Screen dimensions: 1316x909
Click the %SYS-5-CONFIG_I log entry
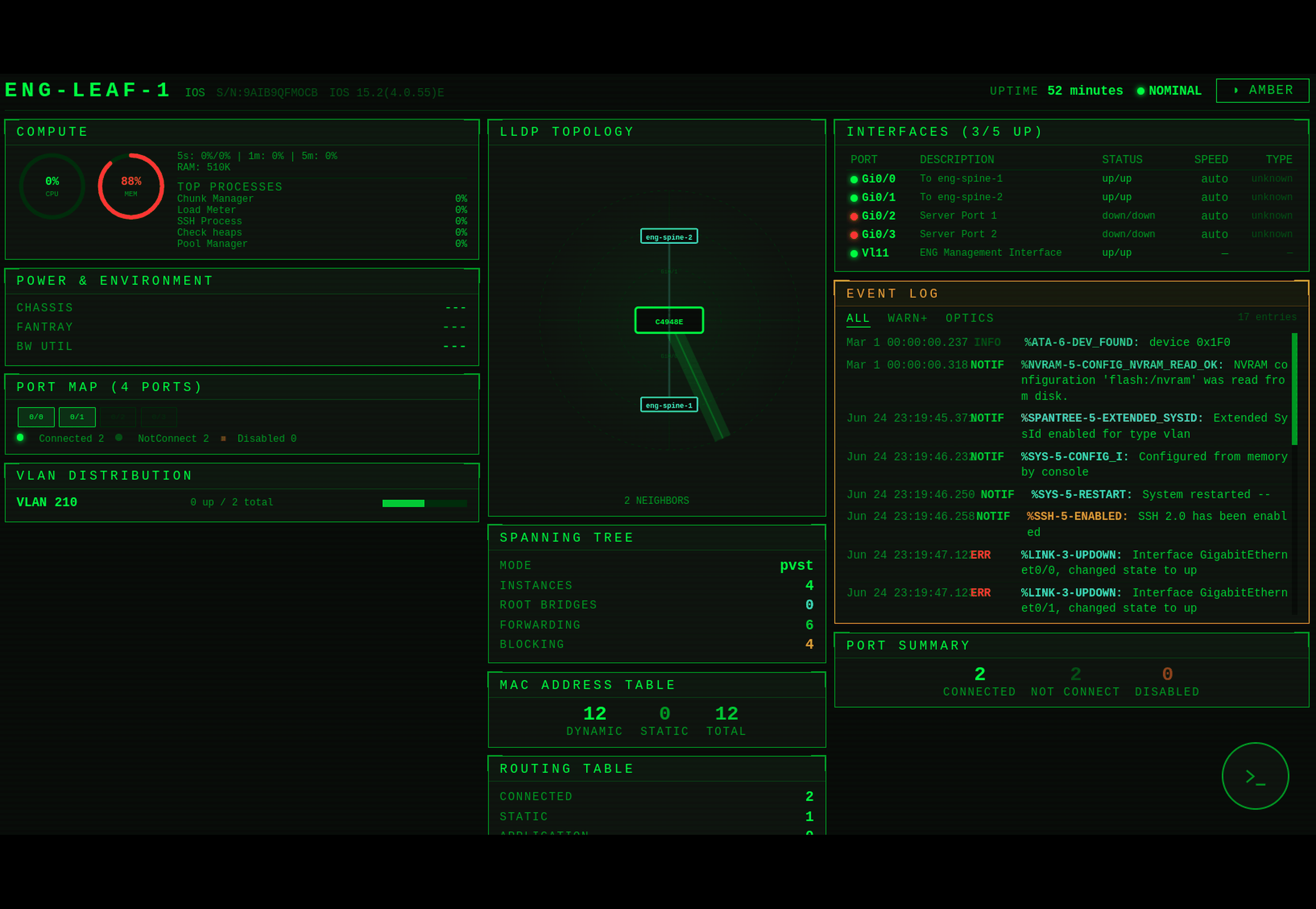click(1066, 464)
